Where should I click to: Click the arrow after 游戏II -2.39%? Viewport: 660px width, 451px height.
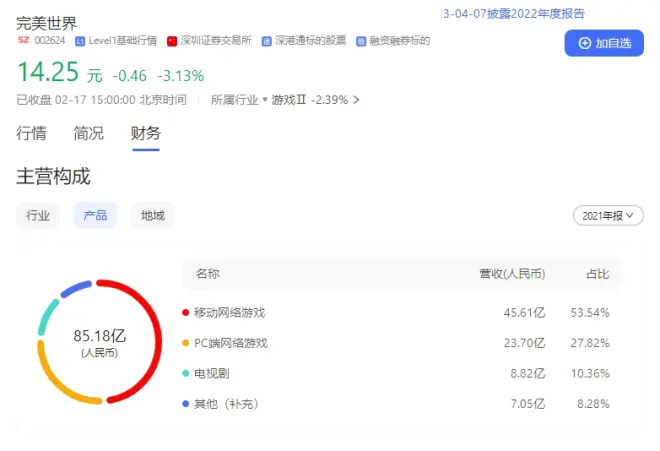[x=356, y=100]
